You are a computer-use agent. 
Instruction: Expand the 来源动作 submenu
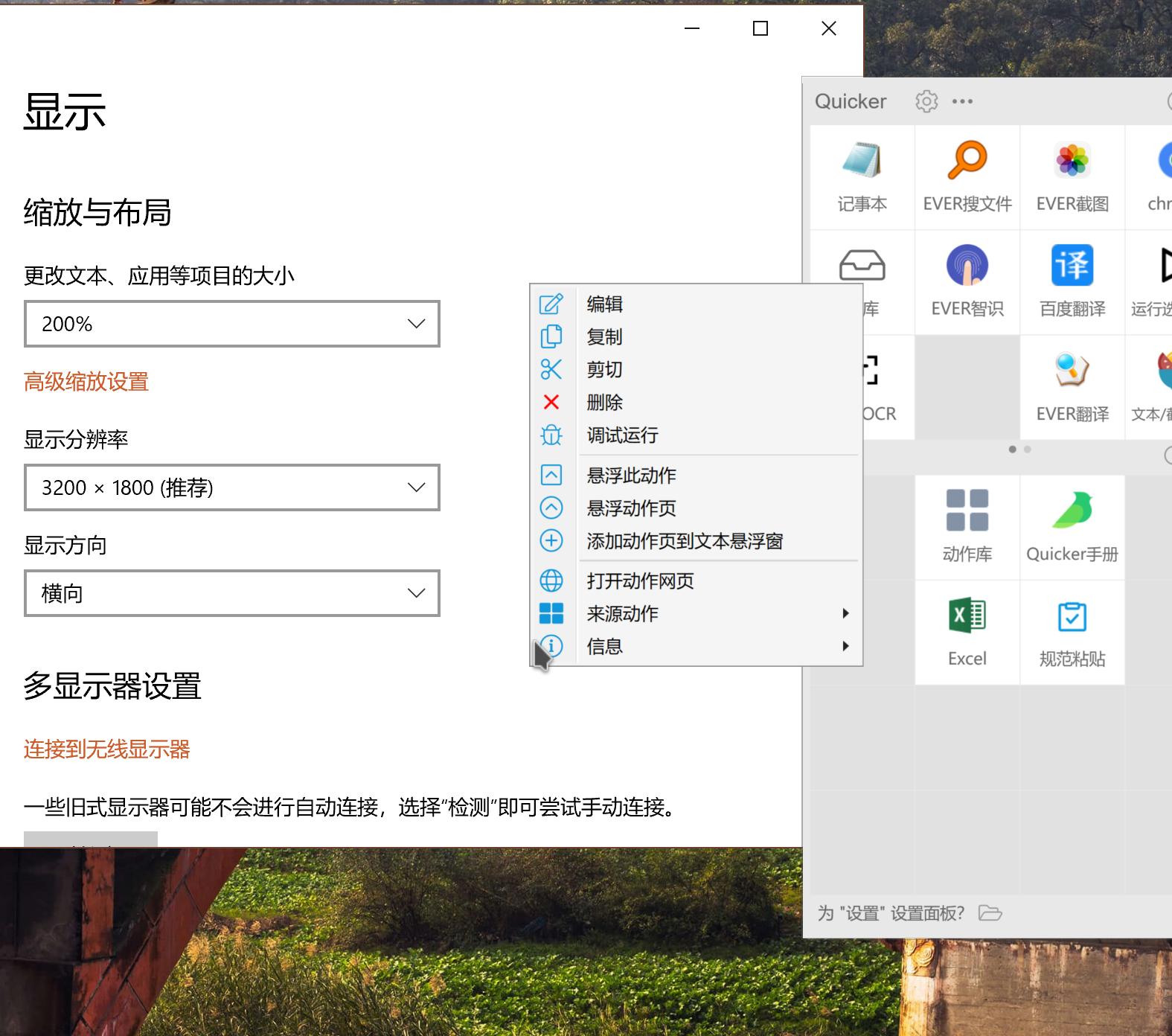(x=697, y=613)
